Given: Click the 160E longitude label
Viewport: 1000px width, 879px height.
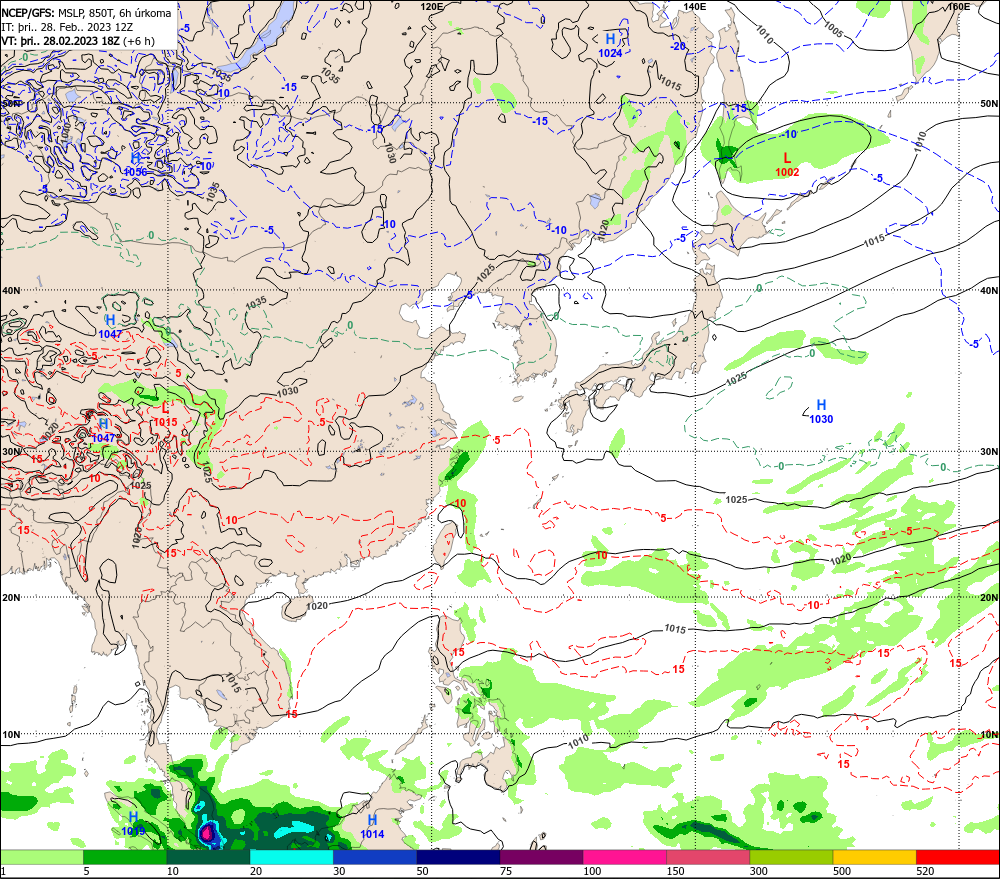Looking at the screenshot, I should point(958,6).
